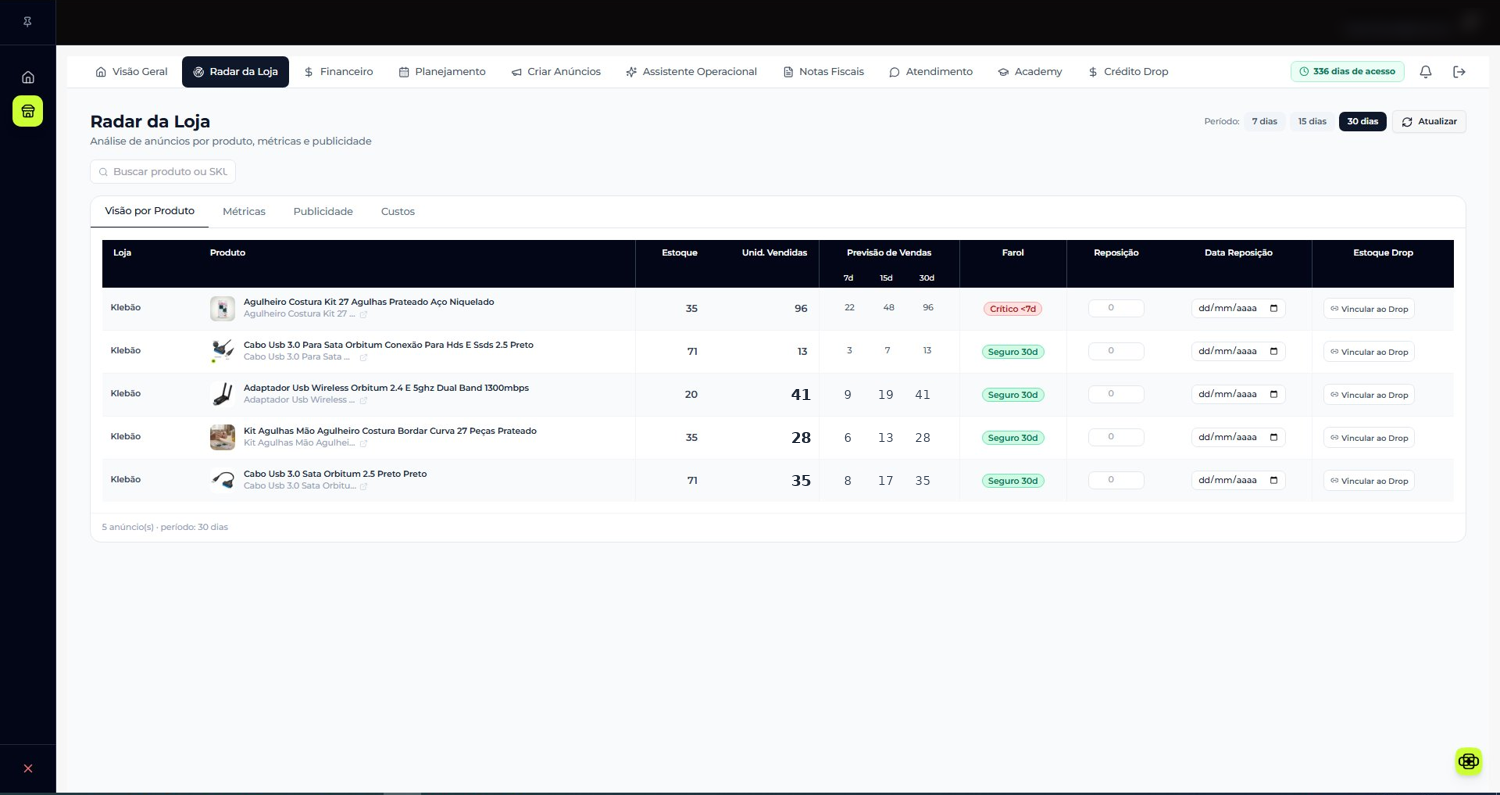This screenshot has height=795, width=1500.
Task: Open date picker in the last table row
Action: (x=1274, y=480)
